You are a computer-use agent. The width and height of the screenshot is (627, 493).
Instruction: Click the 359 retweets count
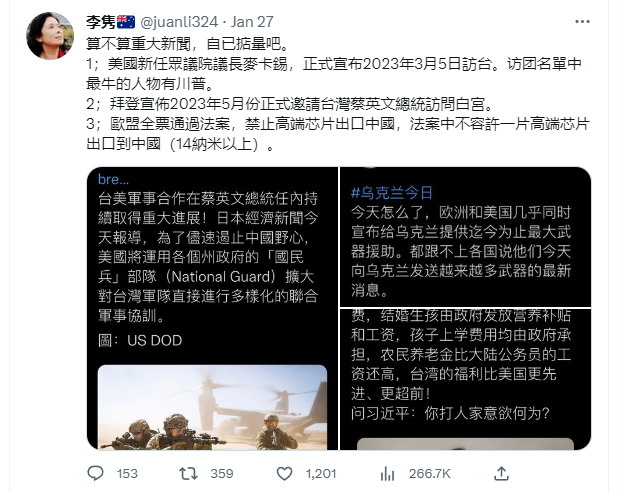pos(222,474)
